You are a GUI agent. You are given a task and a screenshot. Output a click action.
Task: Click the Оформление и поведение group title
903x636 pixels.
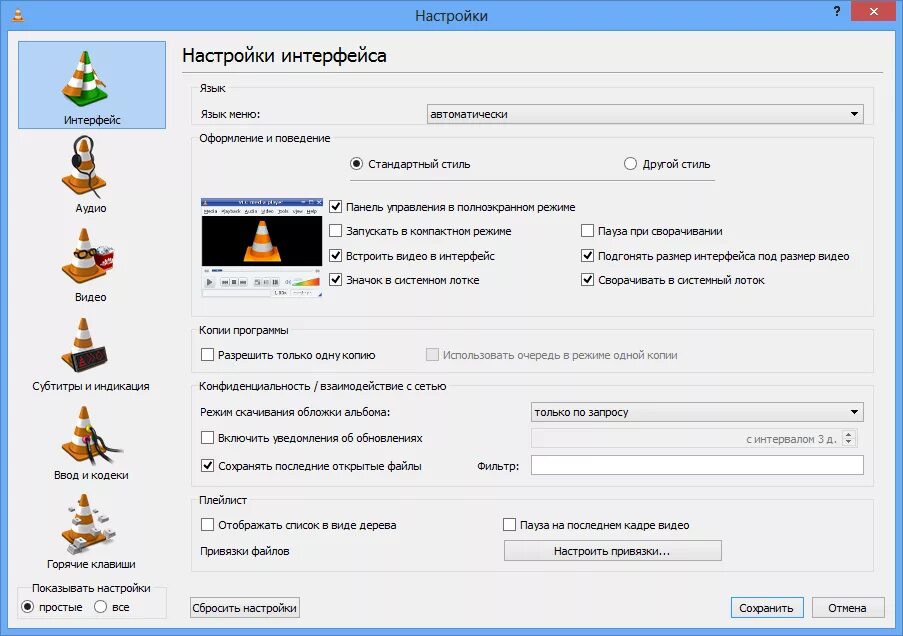[x=265, y=138]
